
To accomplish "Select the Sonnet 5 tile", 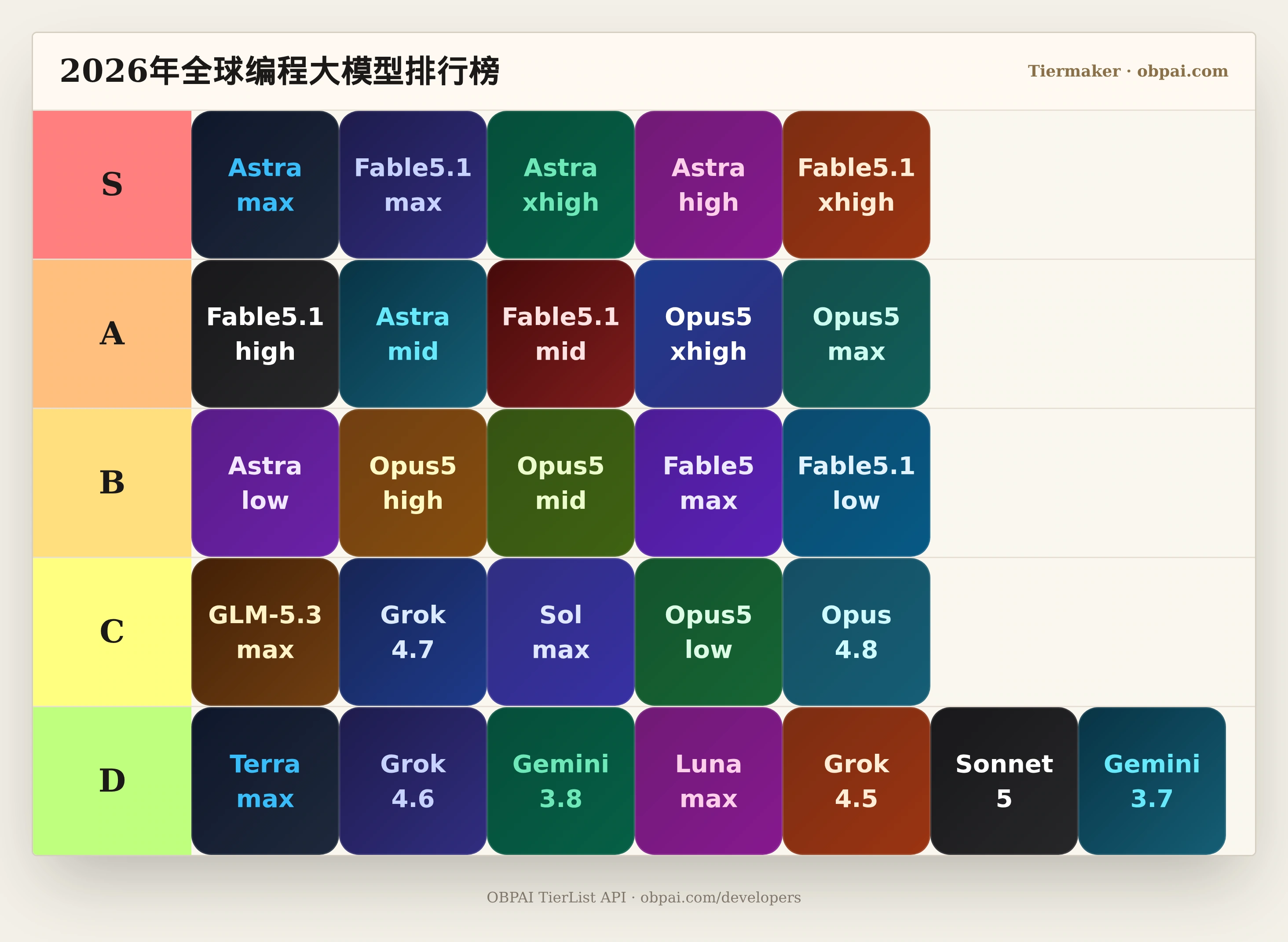I will [1004, 781].
